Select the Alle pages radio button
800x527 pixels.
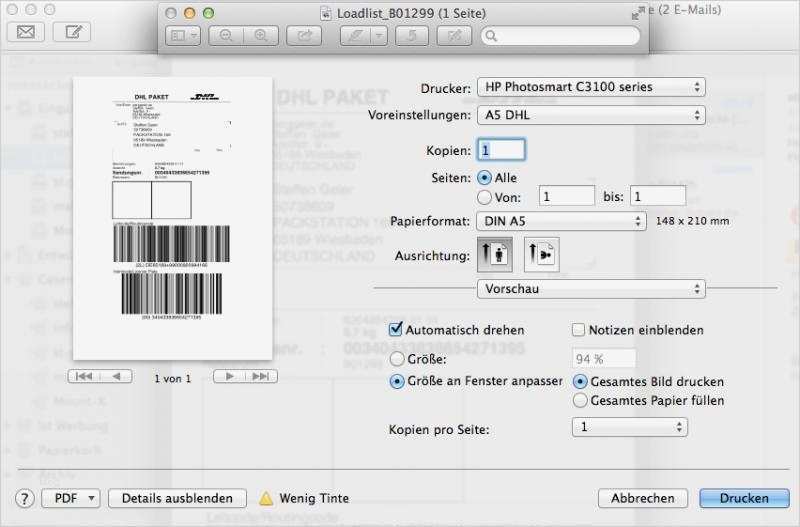[x=484, y=178]
